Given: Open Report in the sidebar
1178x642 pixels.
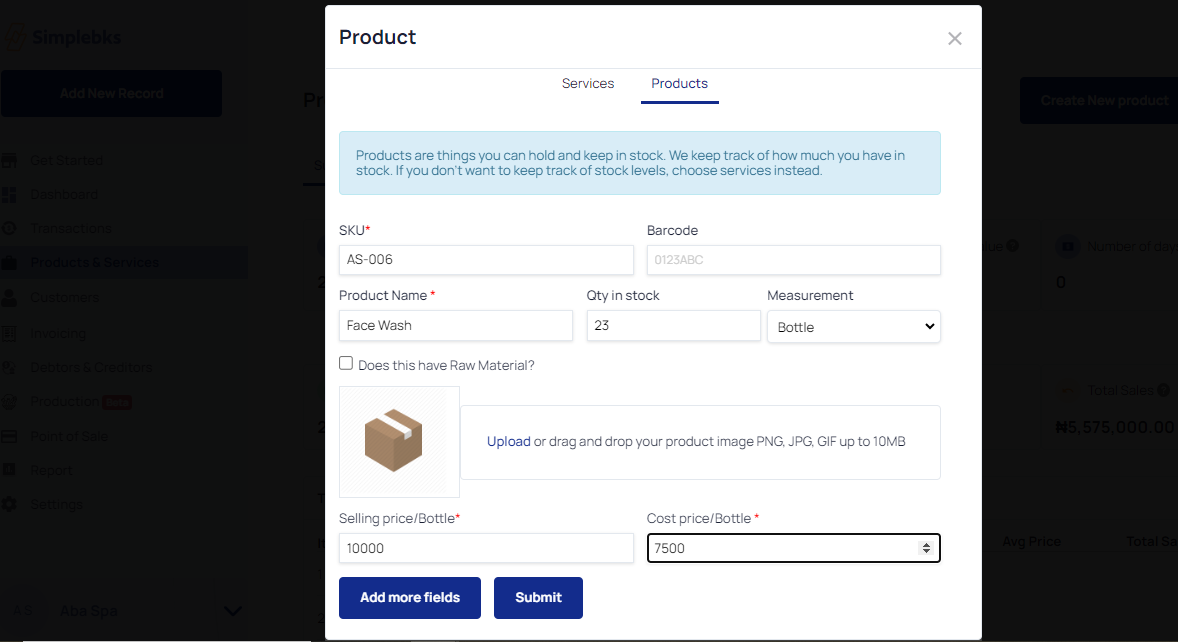Looking at the screenshot, I should pyautogui.click(x=51, y=471).
